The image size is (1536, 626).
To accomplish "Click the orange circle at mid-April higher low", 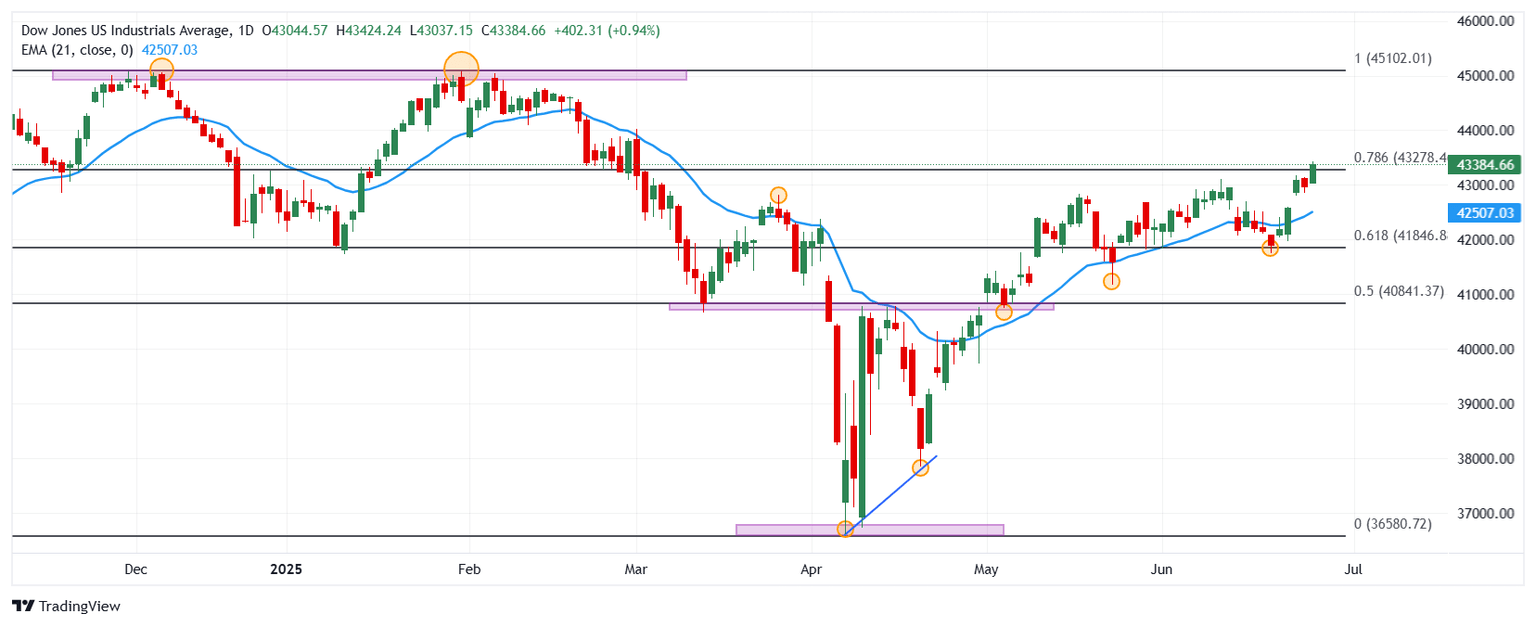I will [921, 467].
